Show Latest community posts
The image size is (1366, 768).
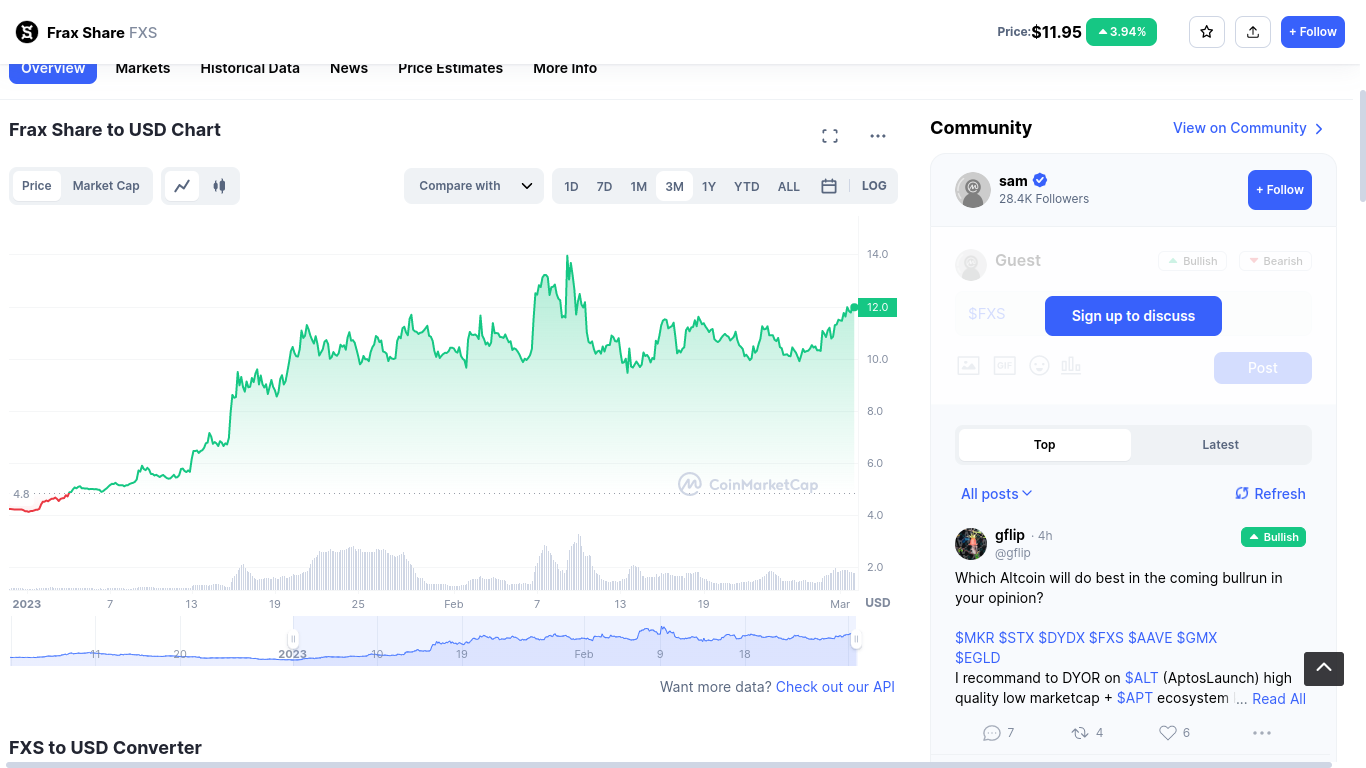1220,445
